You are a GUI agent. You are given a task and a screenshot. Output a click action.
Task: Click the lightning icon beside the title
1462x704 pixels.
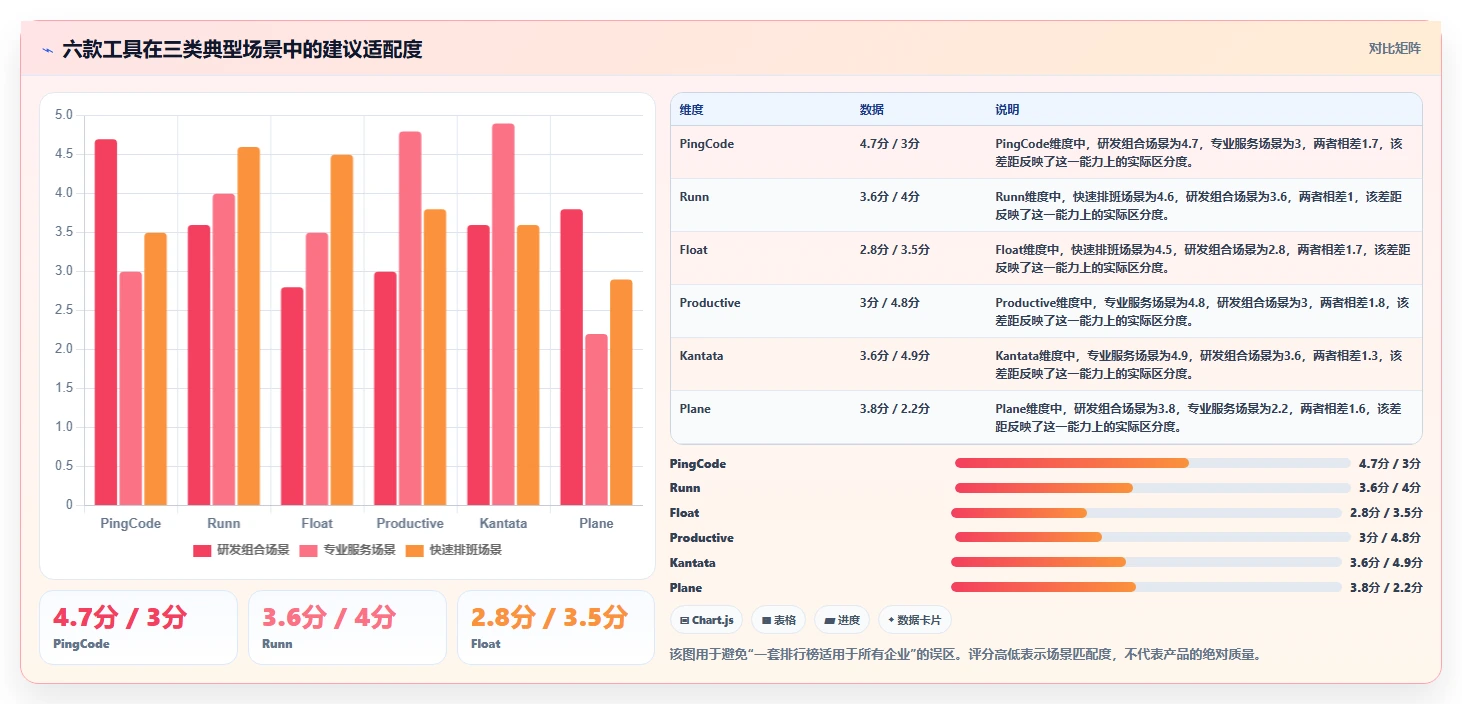pyautogui.click(x=47, y=49)
